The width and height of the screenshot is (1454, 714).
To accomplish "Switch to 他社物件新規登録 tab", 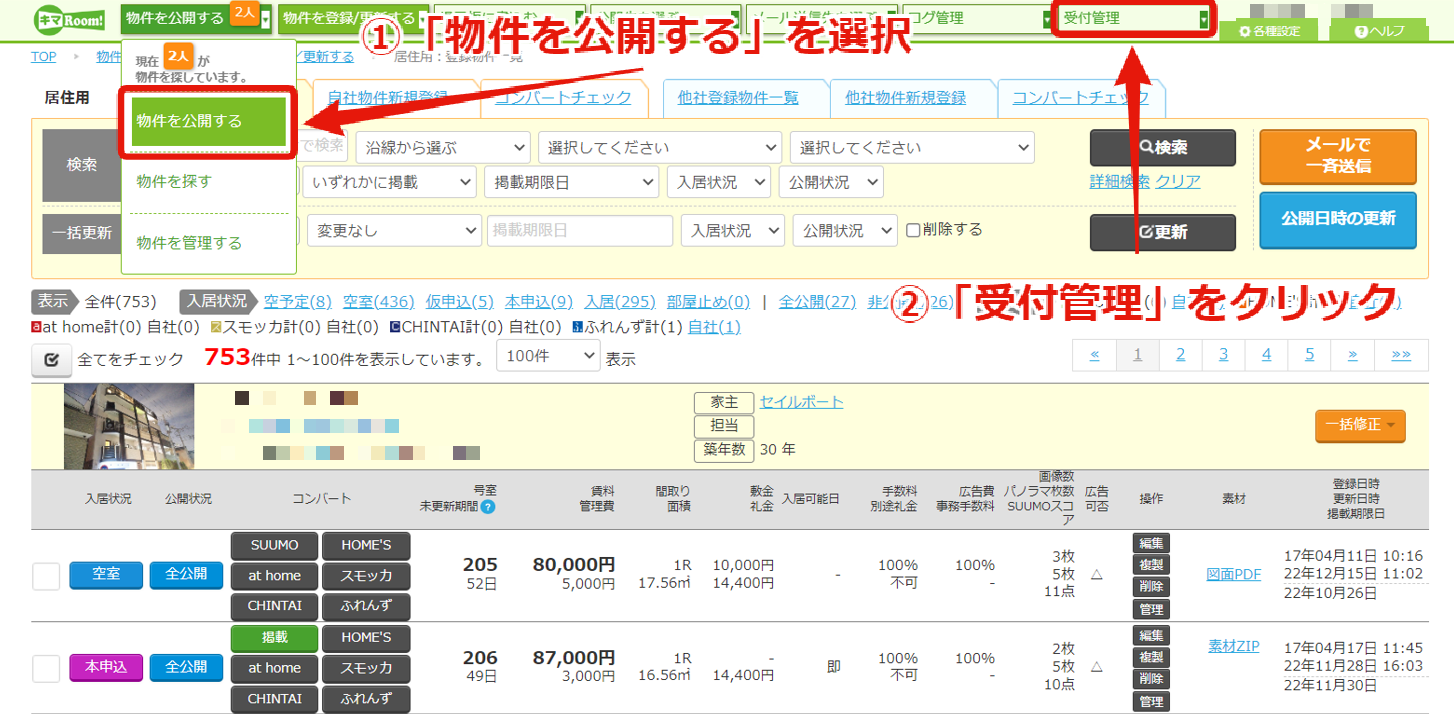I will pyautogui.click(x=905, y=97).
